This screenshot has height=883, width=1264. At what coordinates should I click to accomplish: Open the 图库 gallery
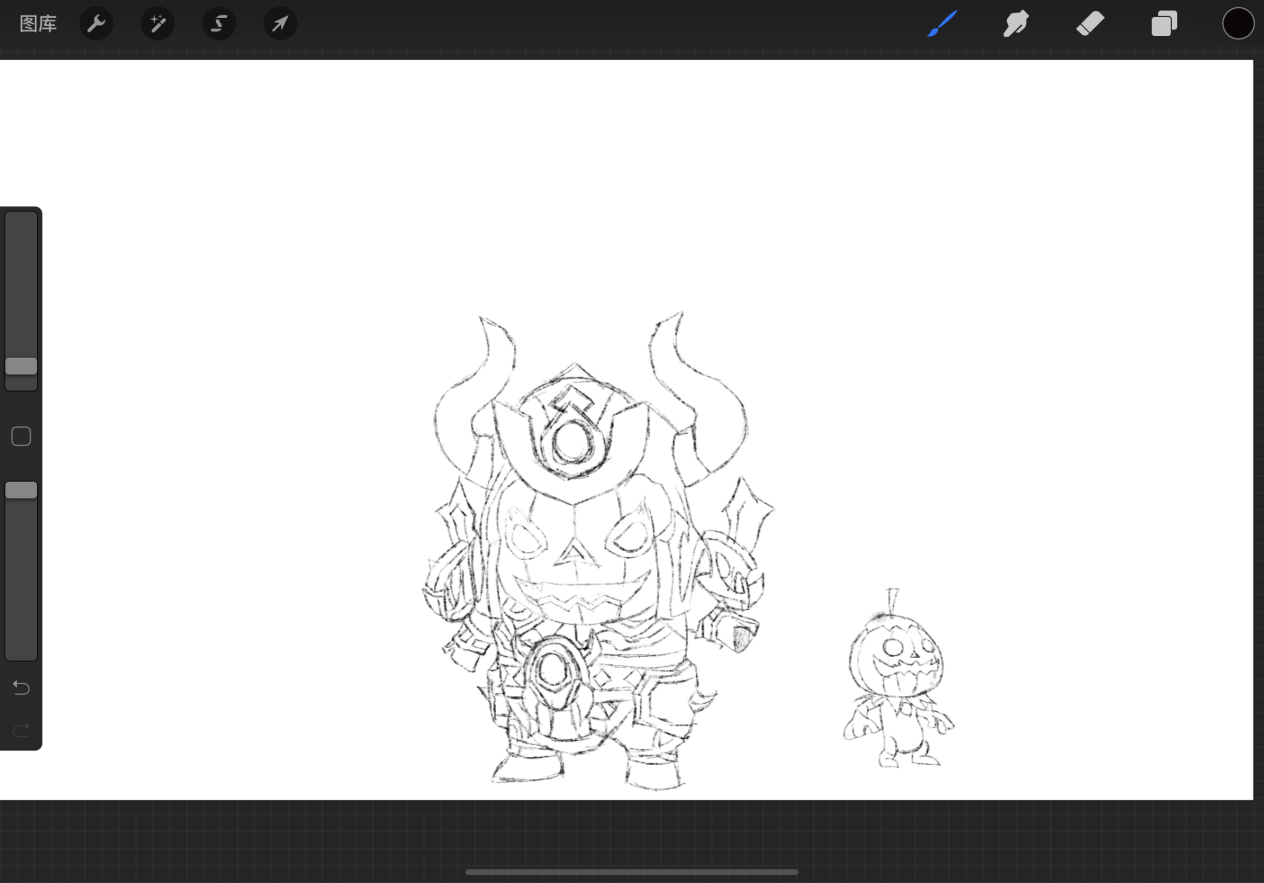point(38,24)
